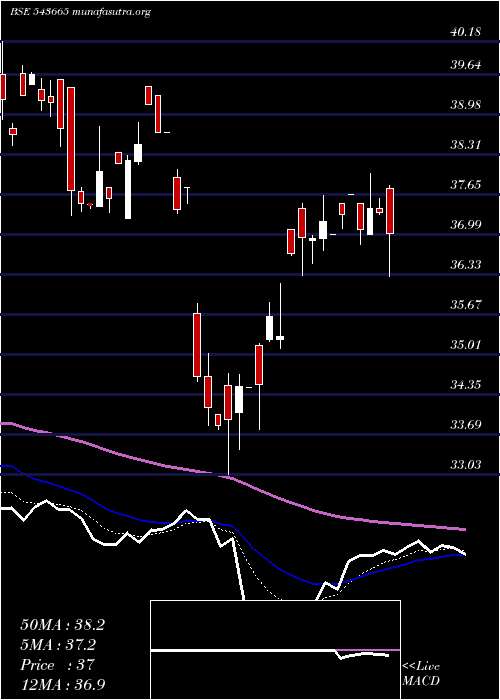Click the 38.98 price axis label
Screen dimensions: 500x700
[466, 105]
